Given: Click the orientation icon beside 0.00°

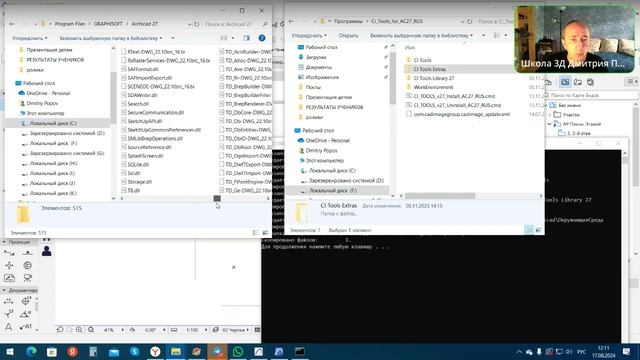Looking at the screenshot, I should [132, 329].
